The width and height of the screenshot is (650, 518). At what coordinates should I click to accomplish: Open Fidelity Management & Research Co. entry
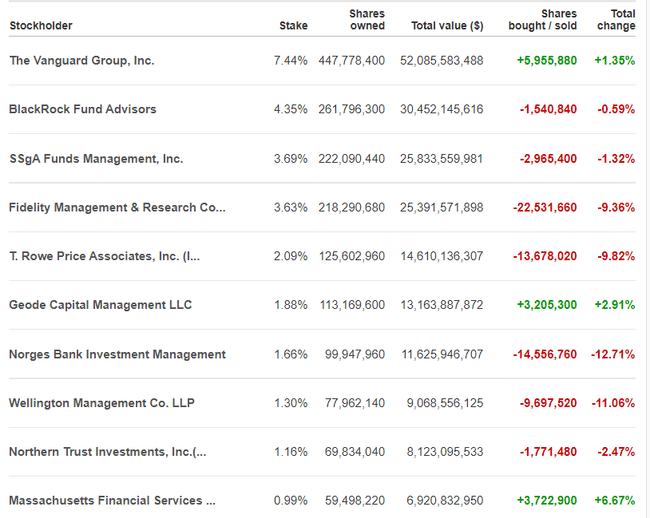pyautogui.click(x=117, y=207)
